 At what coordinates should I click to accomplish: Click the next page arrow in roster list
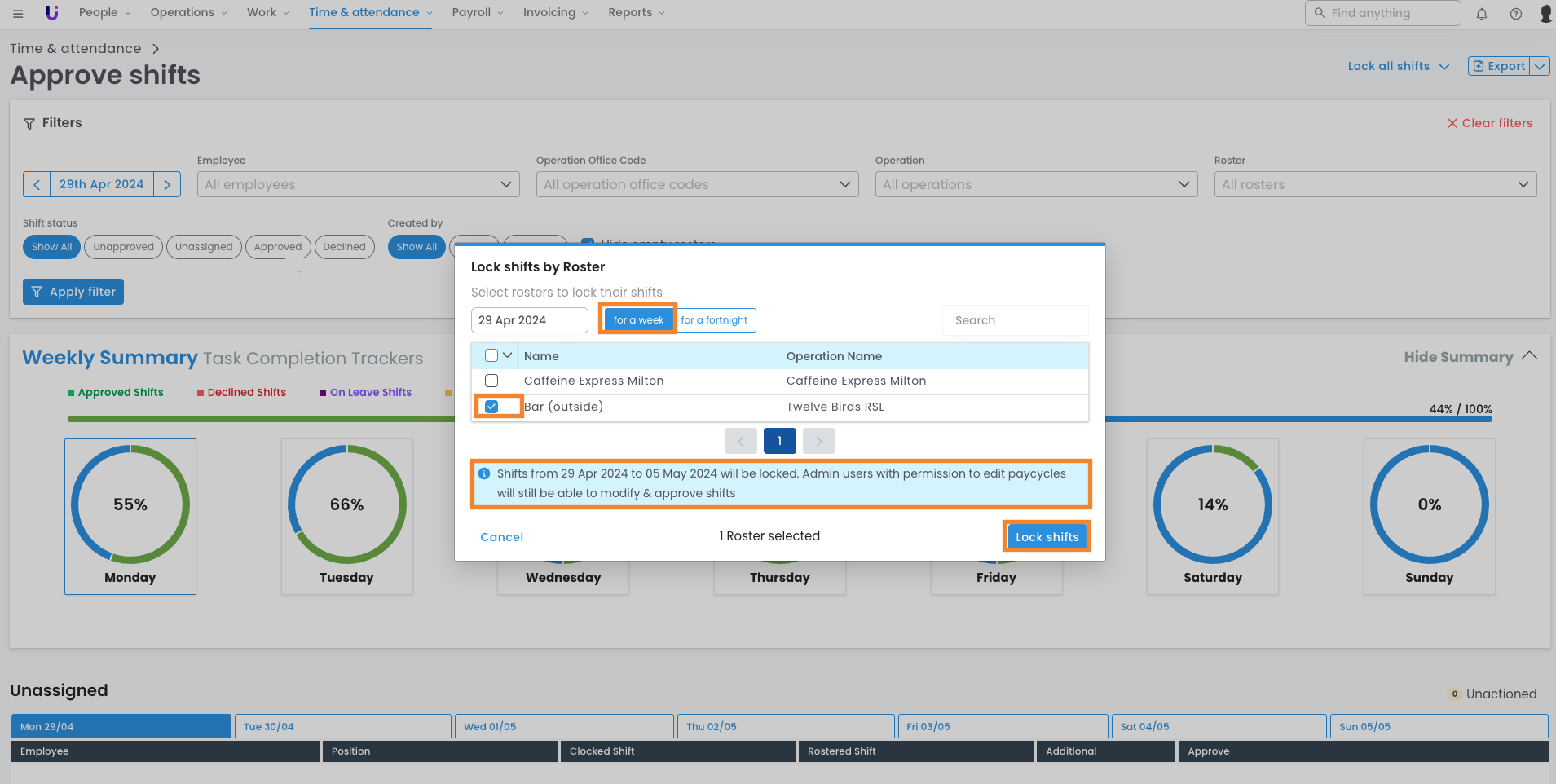click(818, 441)
